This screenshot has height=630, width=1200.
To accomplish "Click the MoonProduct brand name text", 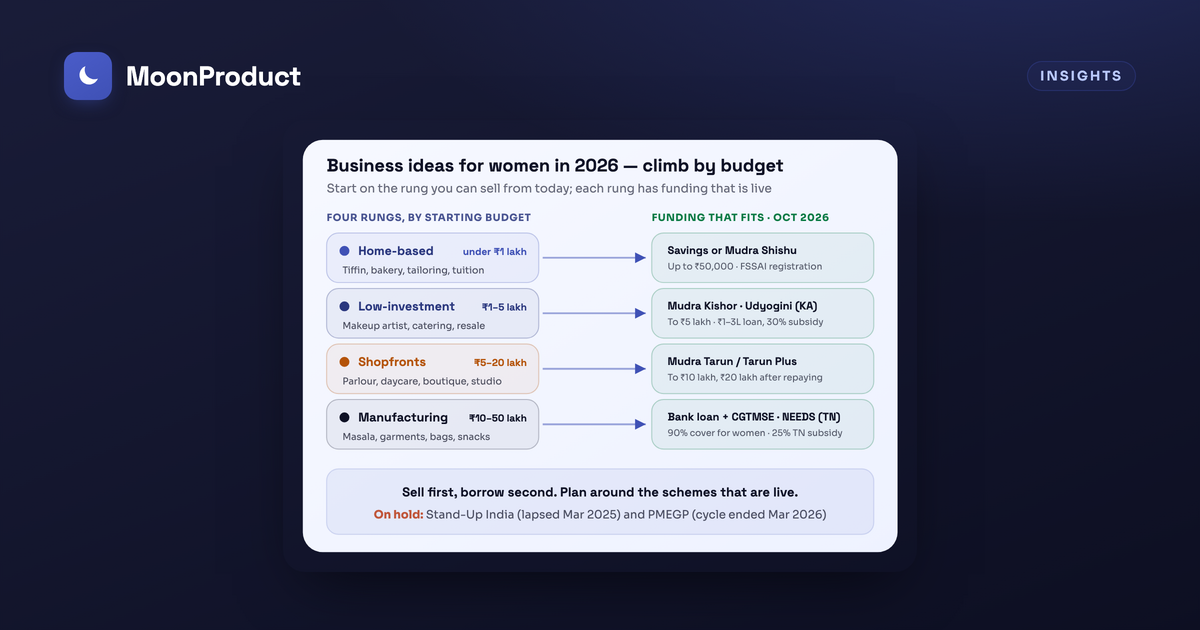I will 213,76.
